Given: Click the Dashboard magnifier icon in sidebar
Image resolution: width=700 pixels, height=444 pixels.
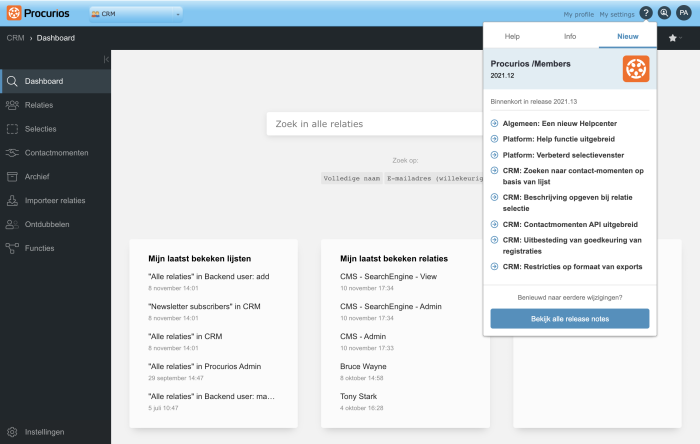Looking at the screenshot, I should (12, 81).
